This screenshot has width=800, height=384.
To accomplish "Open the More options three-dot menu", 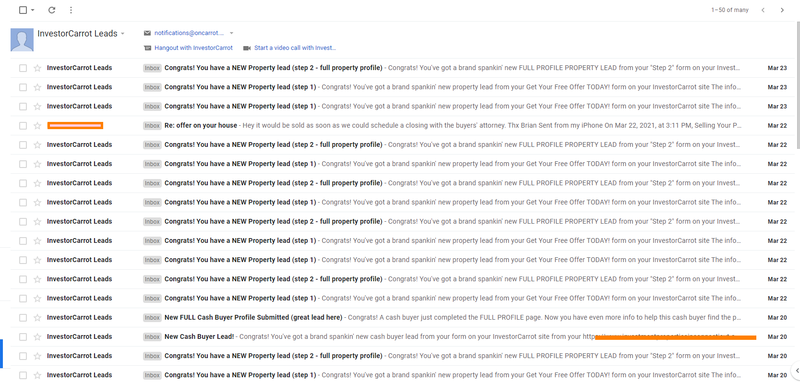I will click(x=71, y=10).
